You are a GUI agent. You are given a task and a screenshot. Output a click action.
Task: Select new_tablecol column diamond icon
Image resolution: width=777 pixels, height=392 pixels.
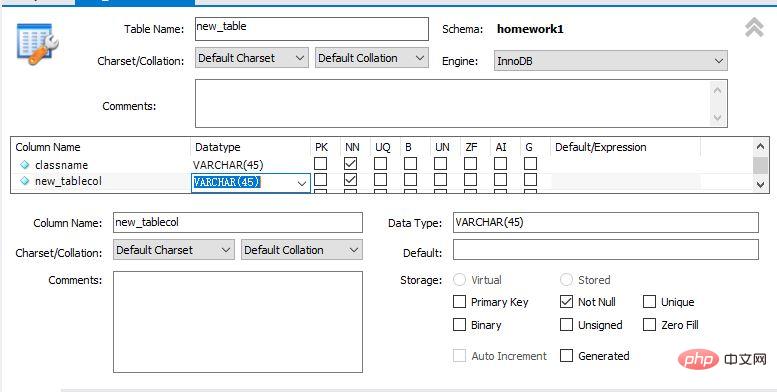[24, 181]
